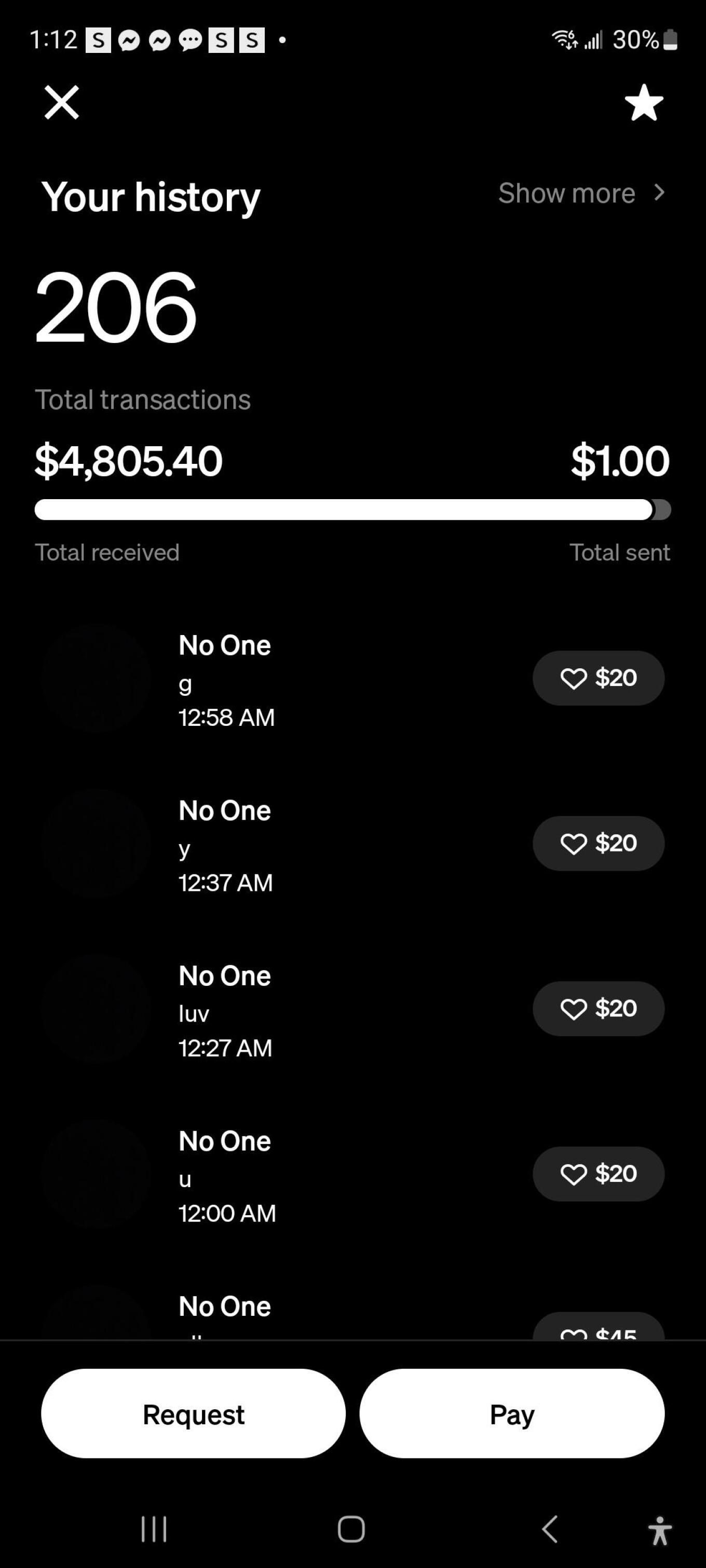The image size is (706, 1568).
Task: Tap the Android back arrow icon
Action: point(549,1529)
